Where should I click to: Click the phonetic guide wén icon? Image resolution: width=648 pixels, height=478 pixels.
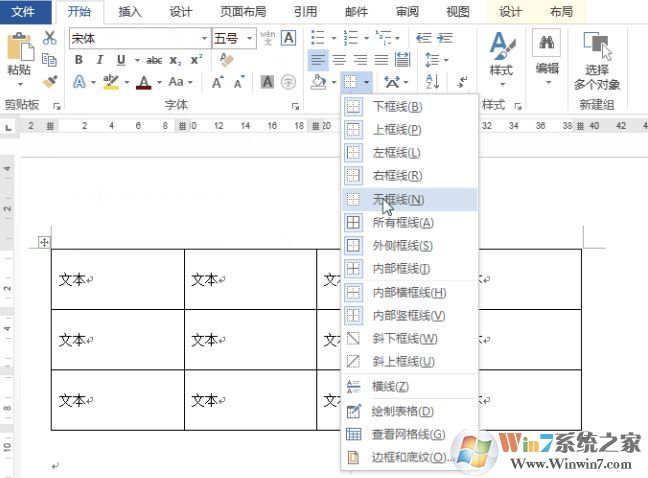tap(268, 38)
